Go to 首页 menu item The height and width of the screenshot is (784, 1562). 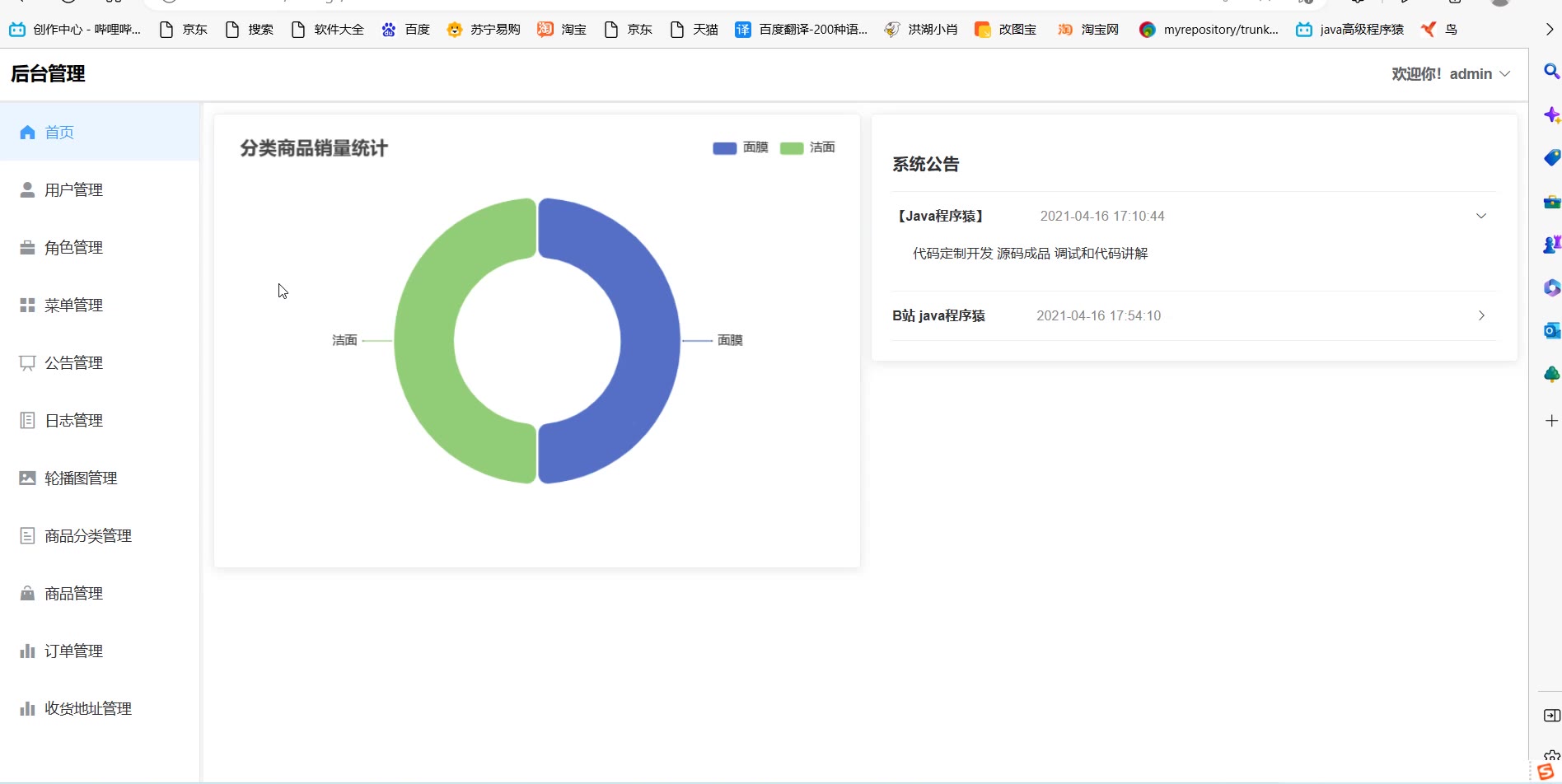click(x=100, y=132)
